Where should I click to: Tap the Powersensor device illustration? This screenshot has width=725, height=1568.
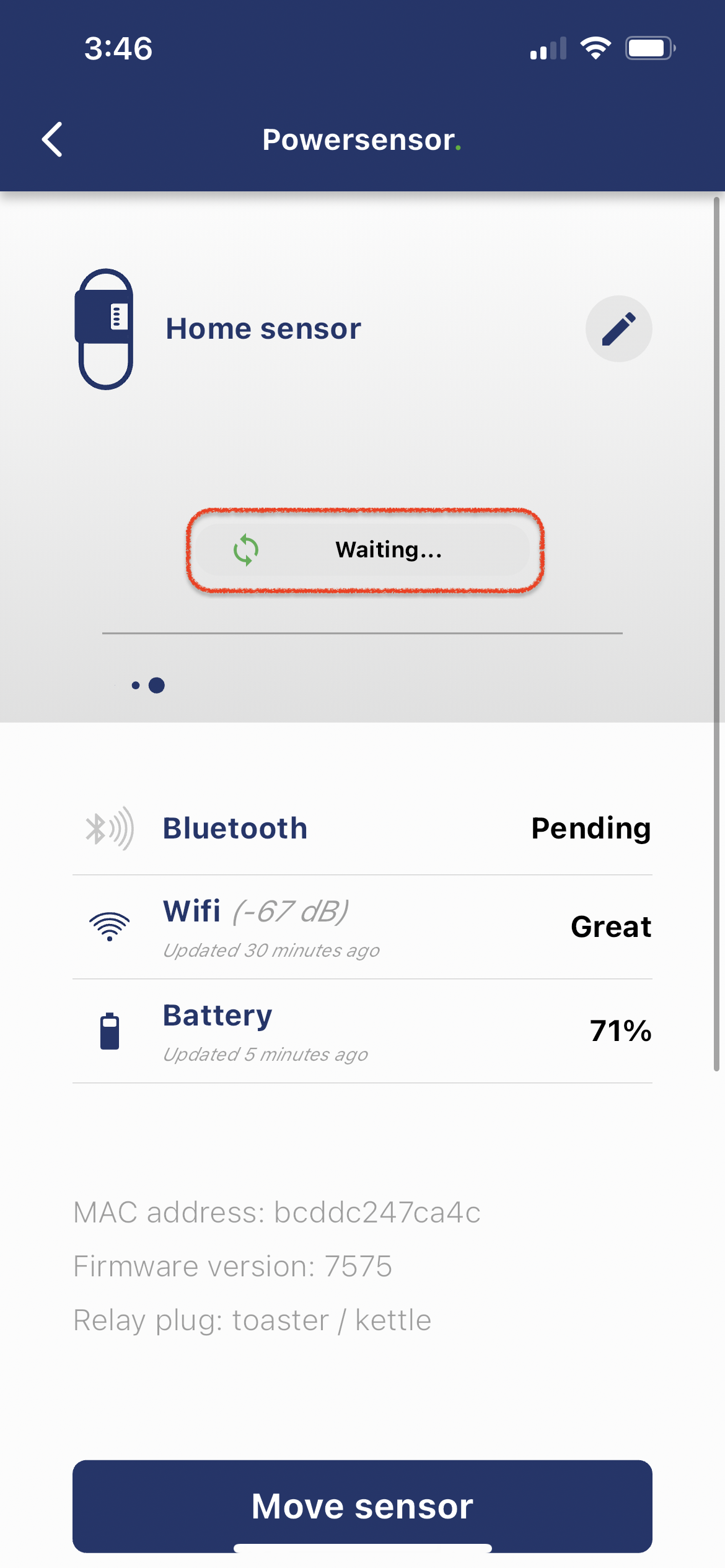[105, 329]
